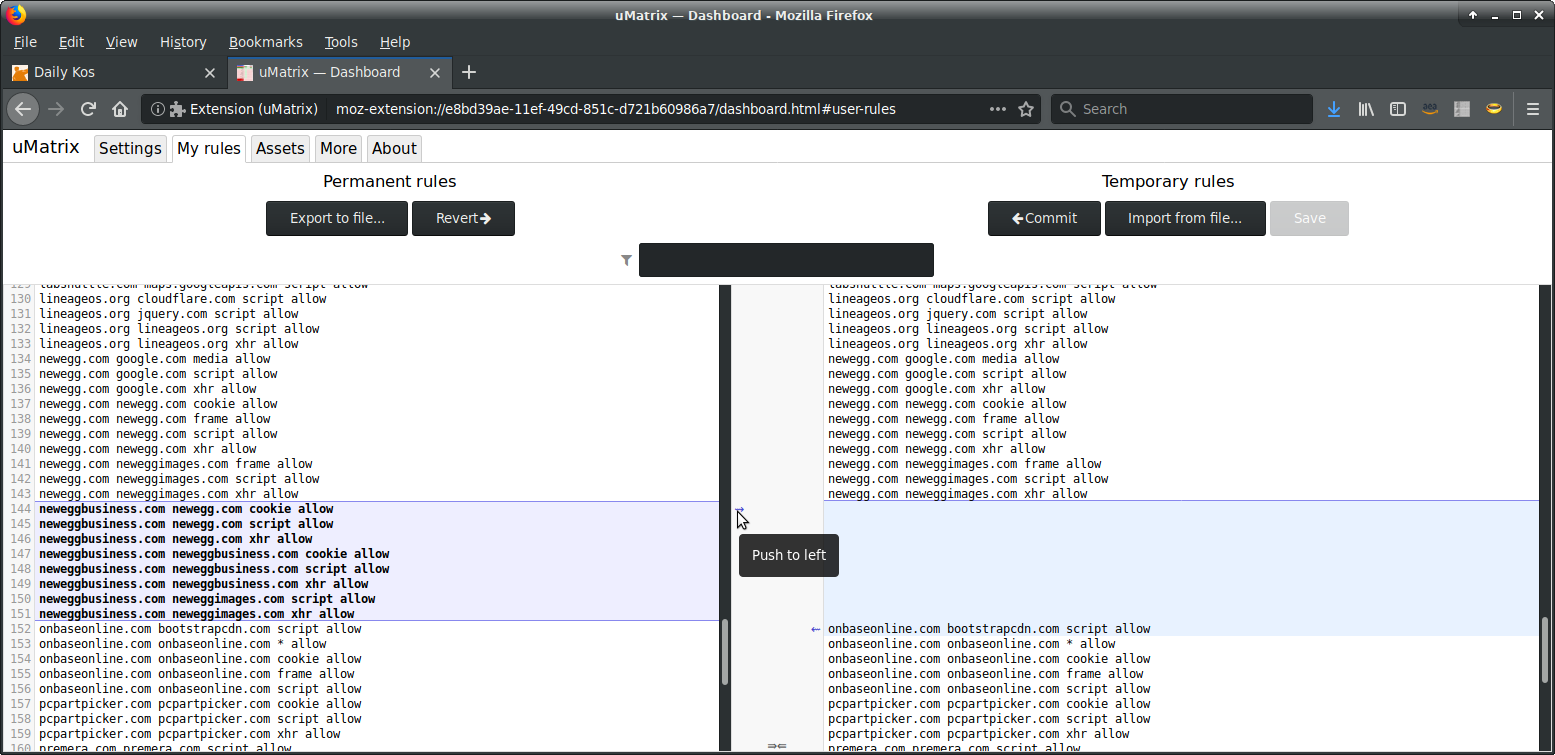Click Export to file button
Screen dimensions: 1555x755
(x=336, y=218)
